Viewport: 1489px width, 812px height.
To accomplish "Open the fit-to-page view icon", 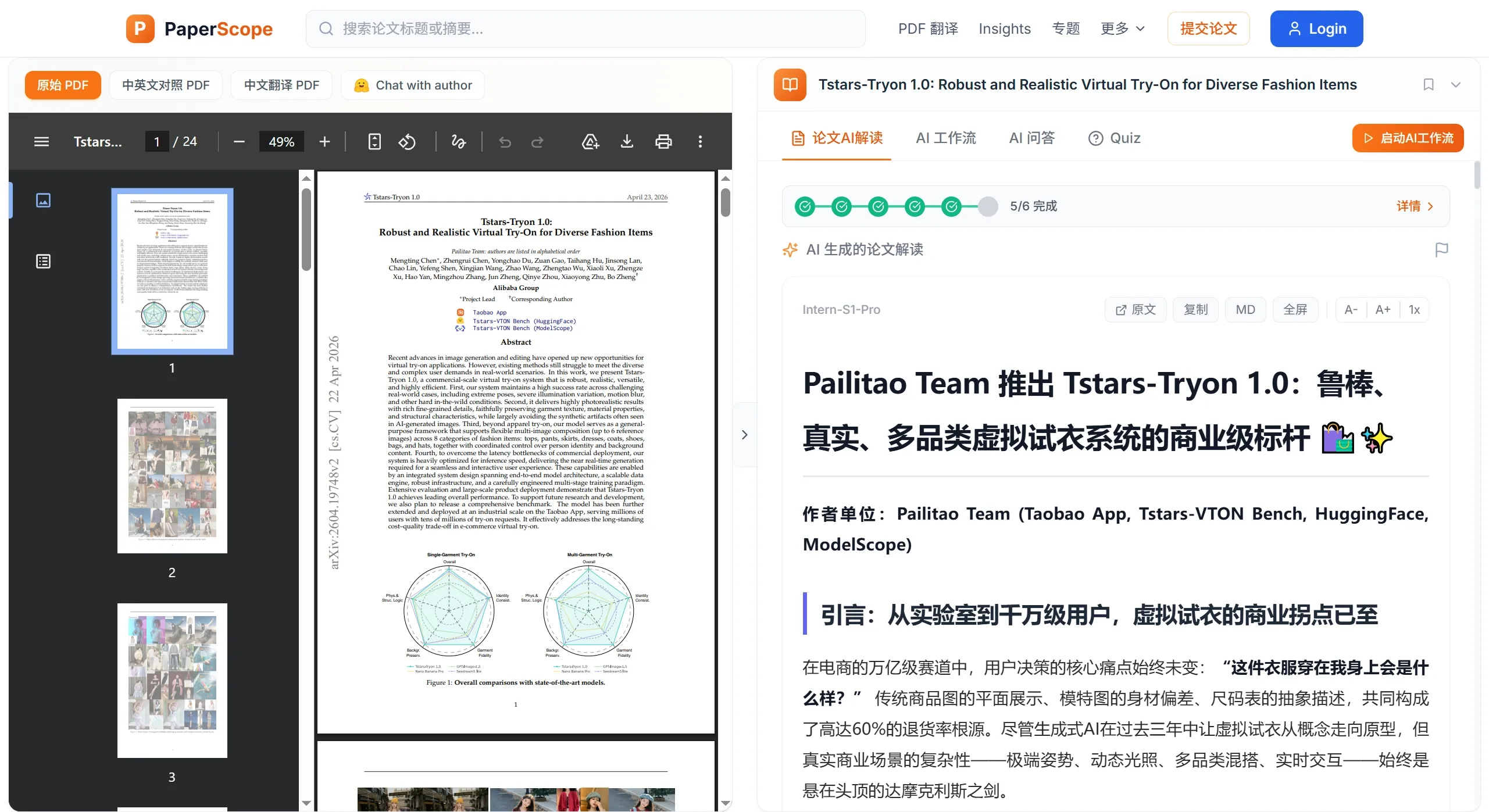I will tap(374, 141).
